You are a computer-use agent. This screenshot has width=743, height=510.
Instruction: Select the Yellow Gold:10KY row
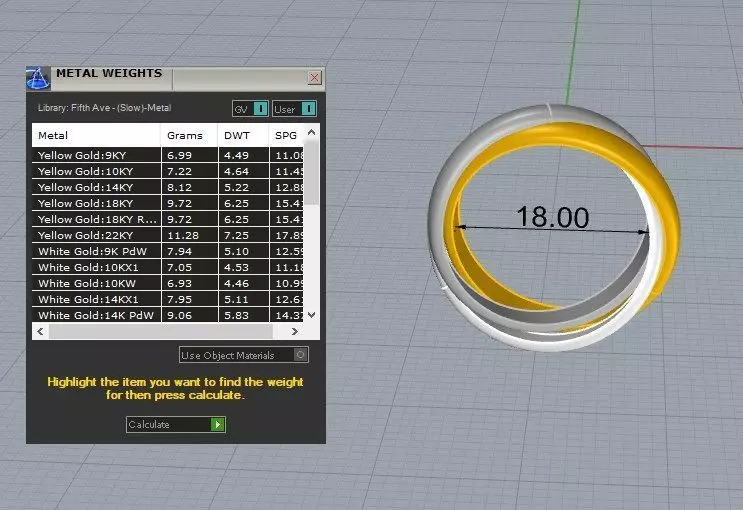(168, 171)
